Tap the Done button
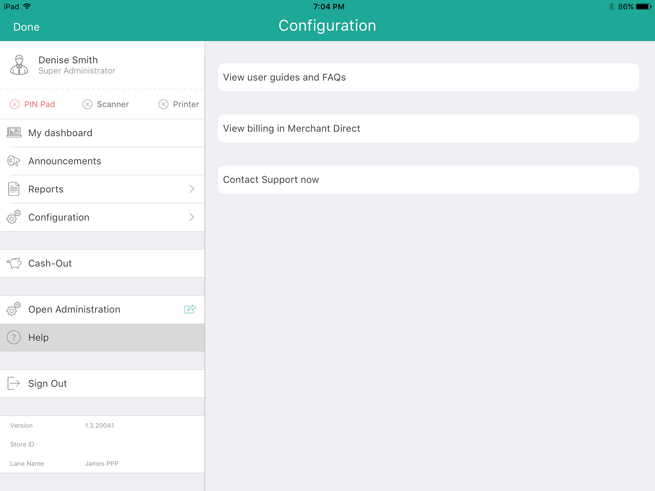This screenshot has height=491, width=655. pos(26,27)
